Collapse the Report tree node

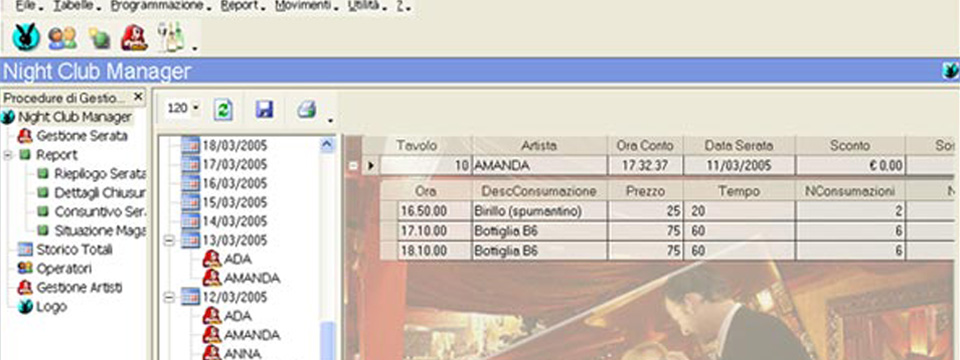(x=8, y=155)
